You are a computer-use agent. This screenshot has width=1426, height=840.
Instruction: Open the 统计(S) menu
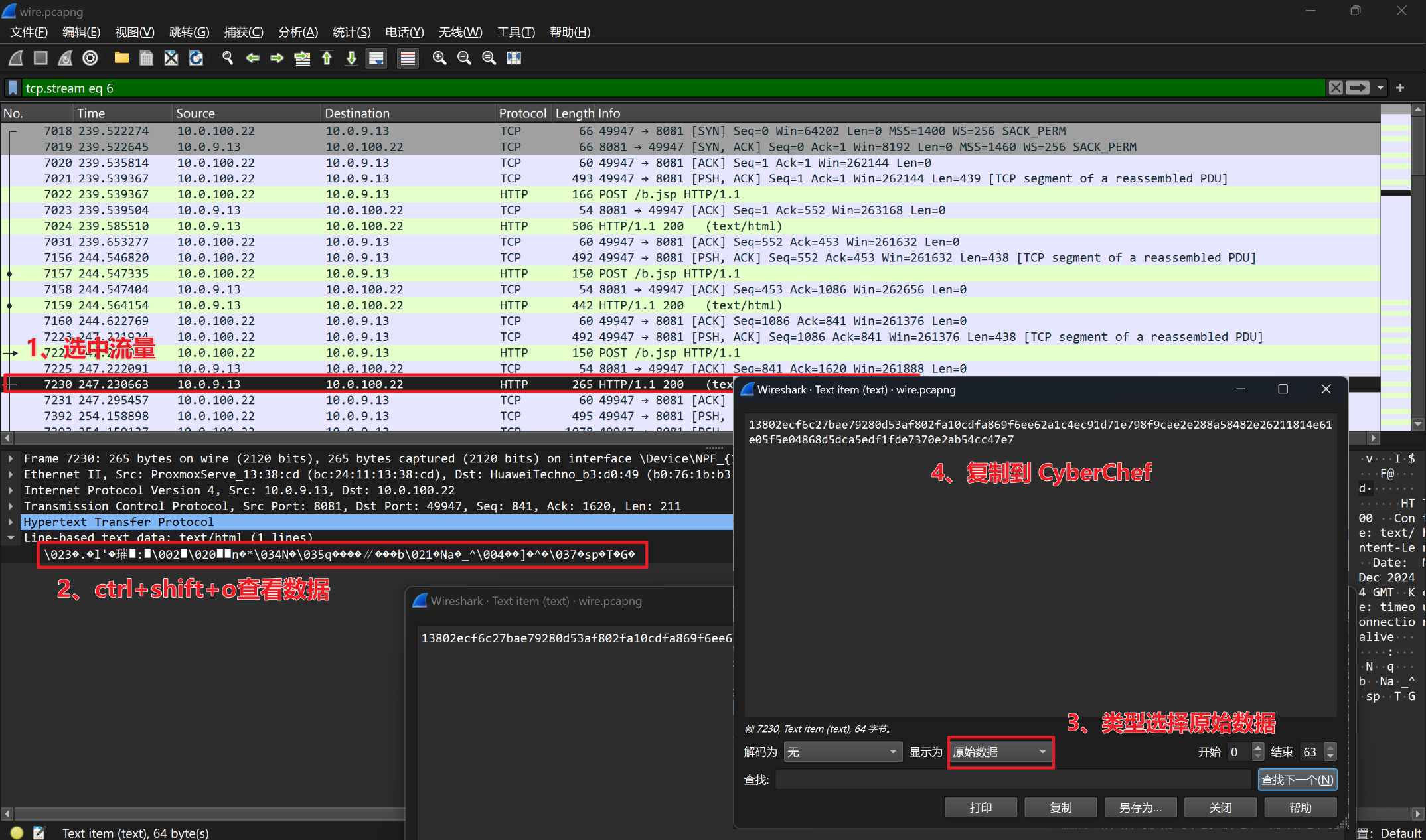(x=351, y=32)
